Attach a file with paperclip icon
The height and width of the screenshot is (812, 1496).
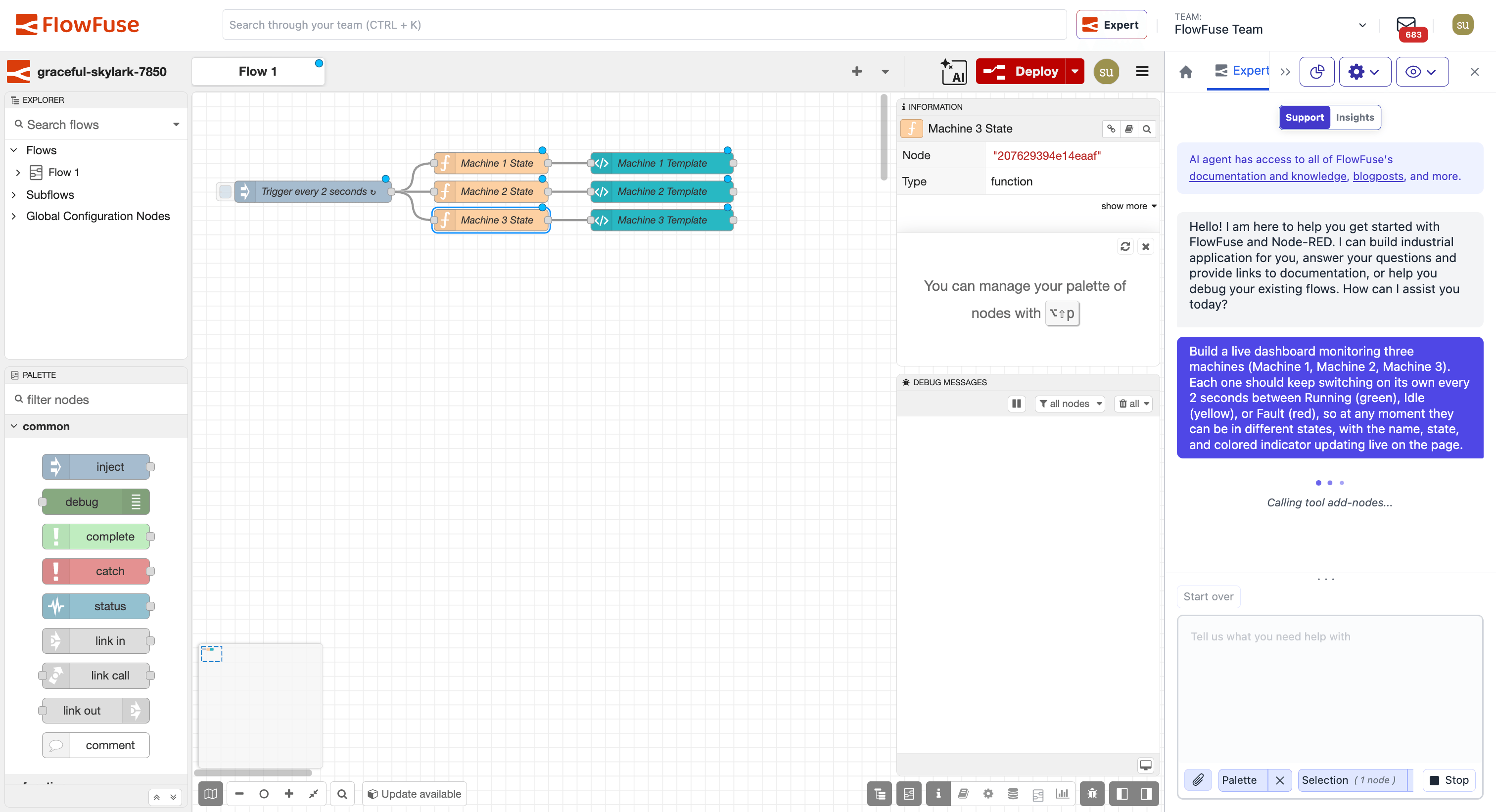[1198, 780]
